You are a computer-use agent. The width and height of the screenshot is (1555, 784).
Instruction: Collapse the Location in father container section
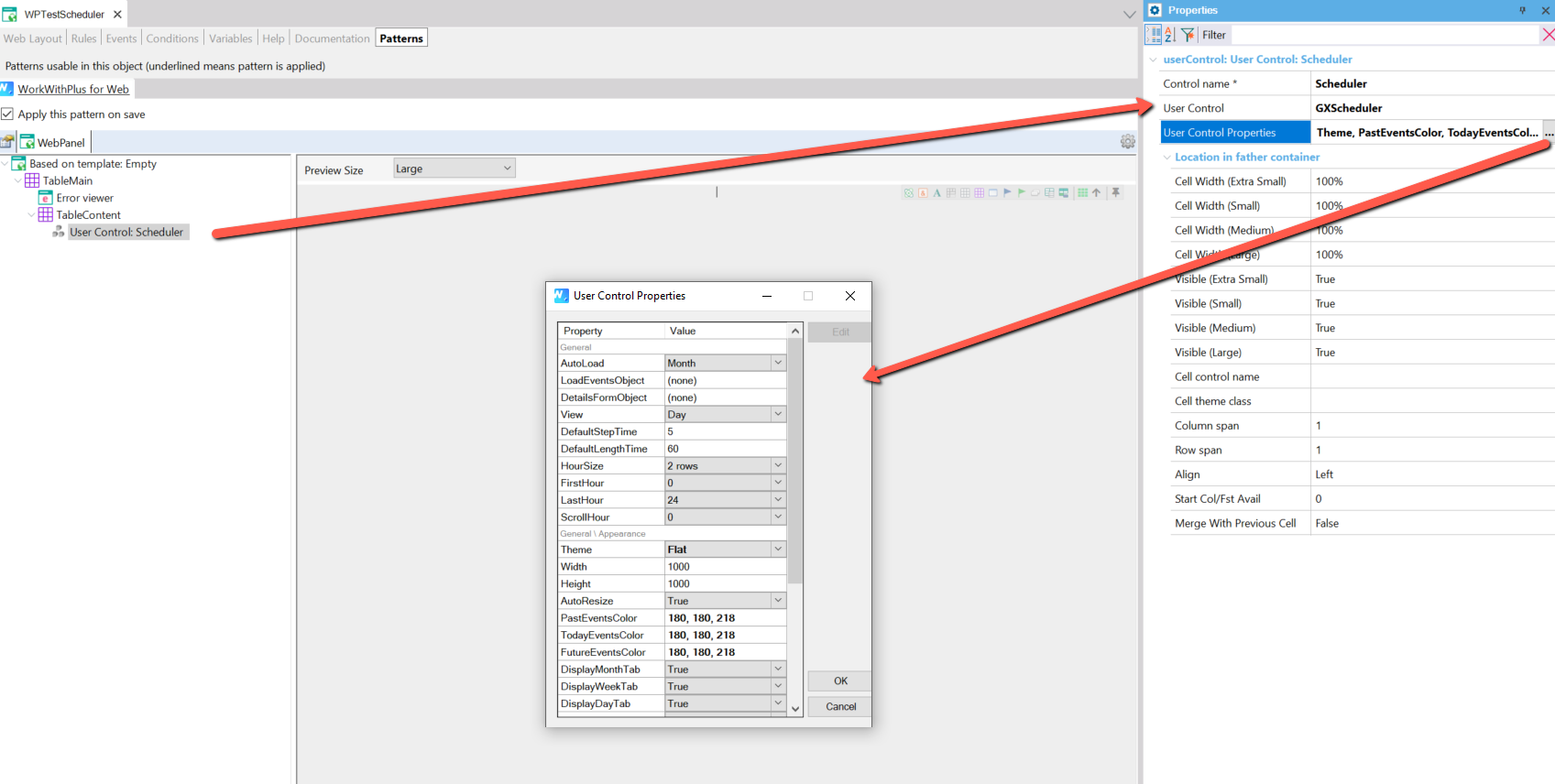tap(1166, 158)
